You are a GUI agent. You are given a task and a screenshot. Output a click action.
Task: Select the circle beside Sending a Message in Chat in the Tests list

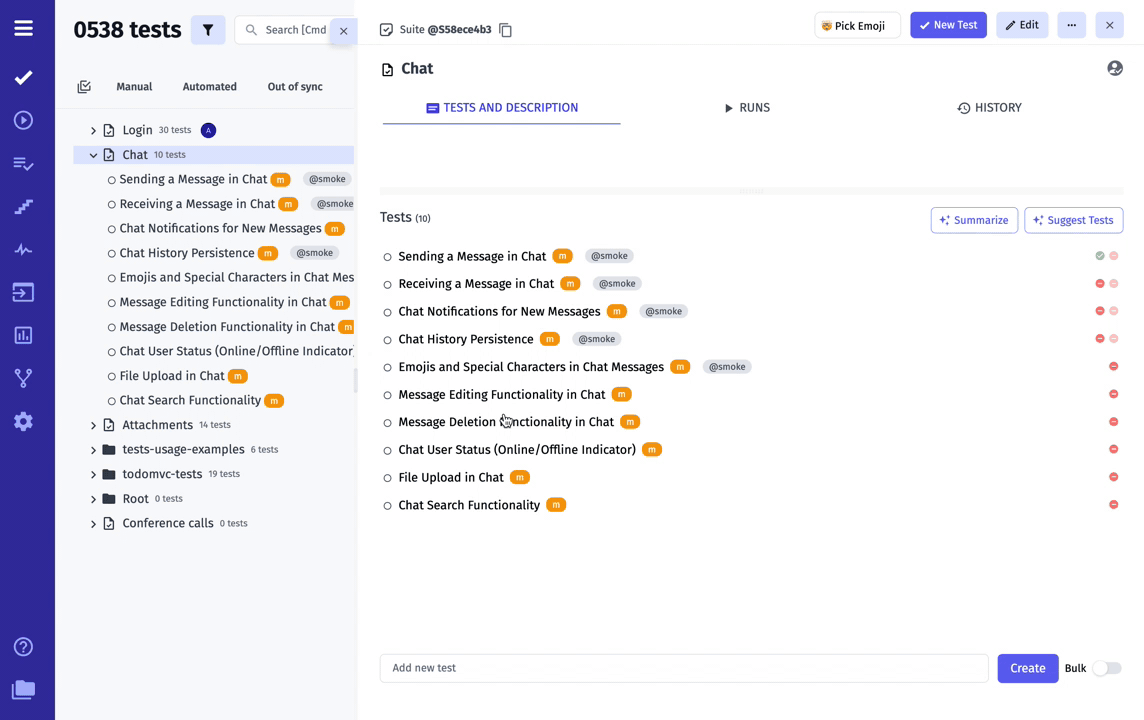pyautogui.click(x=387, y=257)
